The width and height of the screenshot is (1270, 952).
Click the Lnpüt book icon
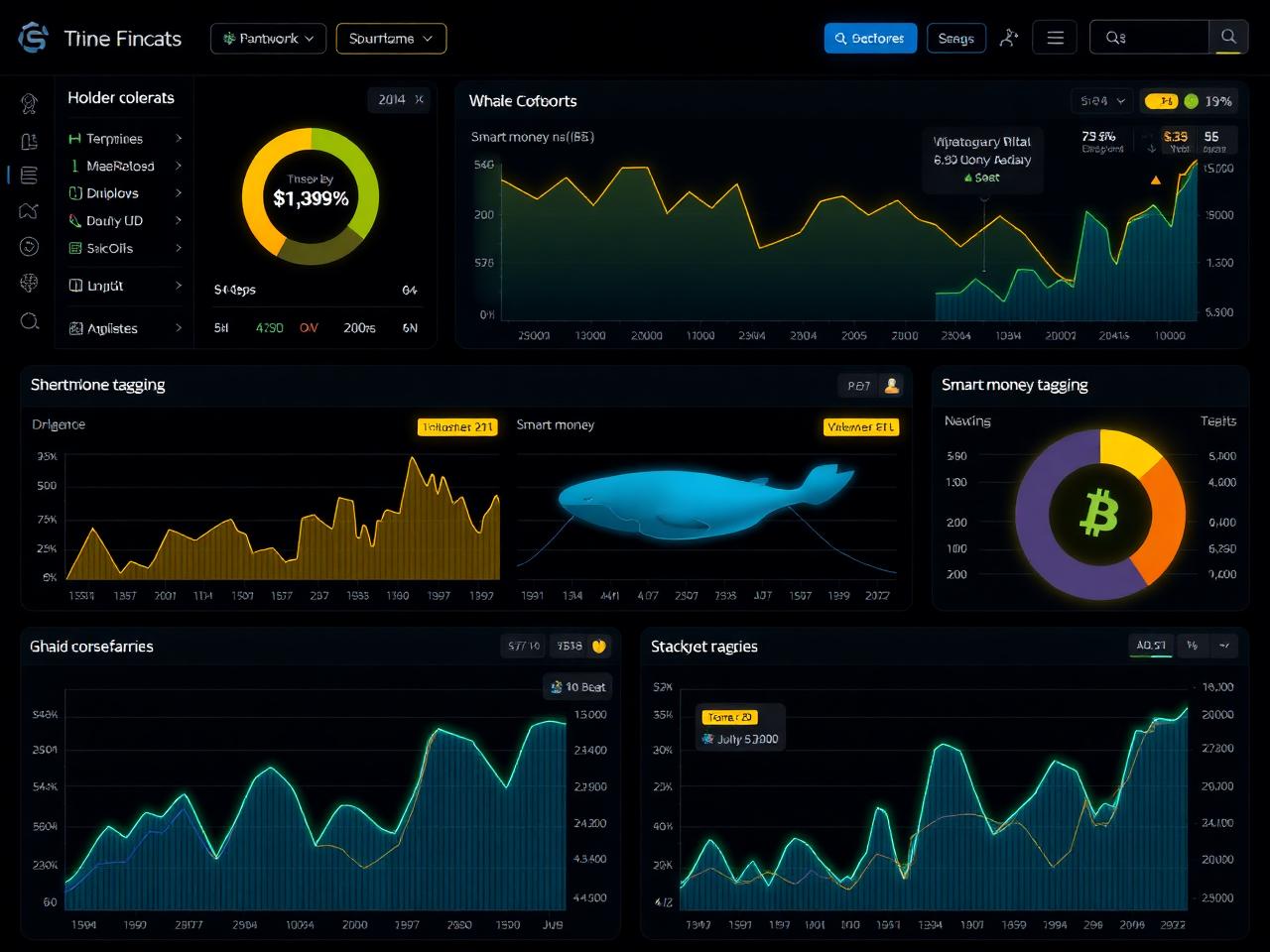coord(74,286)
